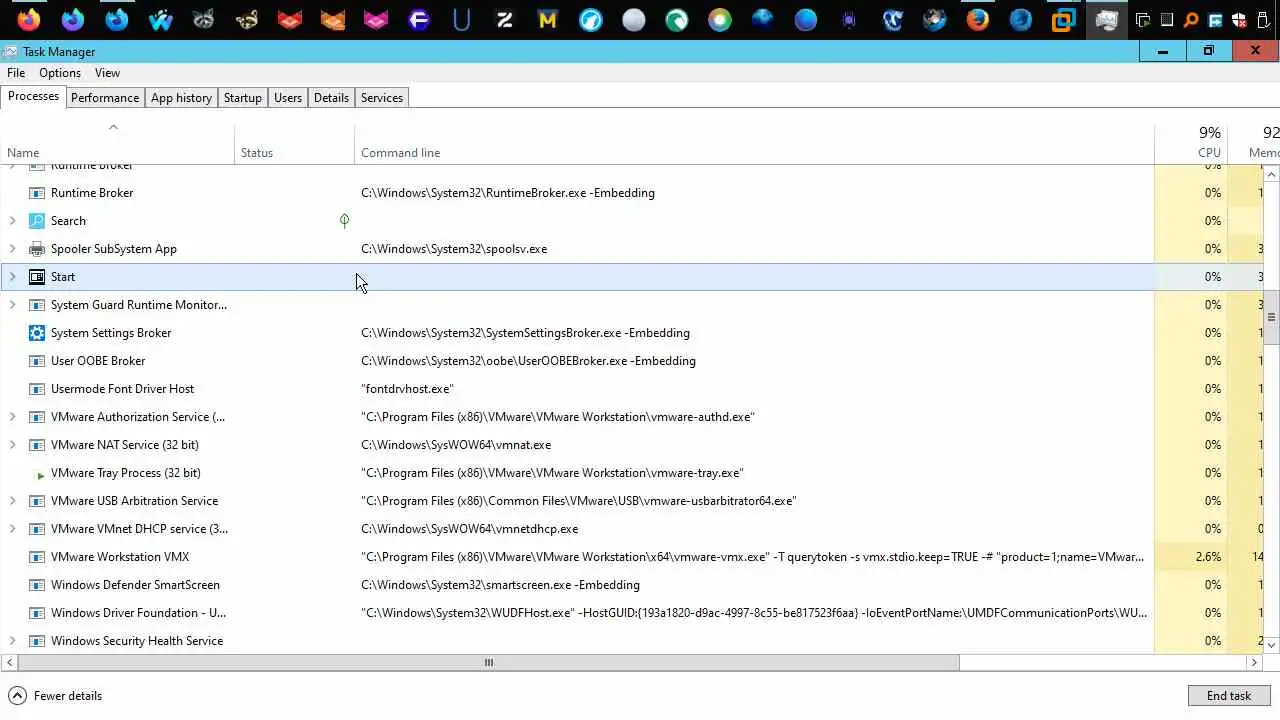Viewport: 1280px width, 720px height.
Task: Switch to the Details tab
Action: pyautogui.click(x=331, y=98)
